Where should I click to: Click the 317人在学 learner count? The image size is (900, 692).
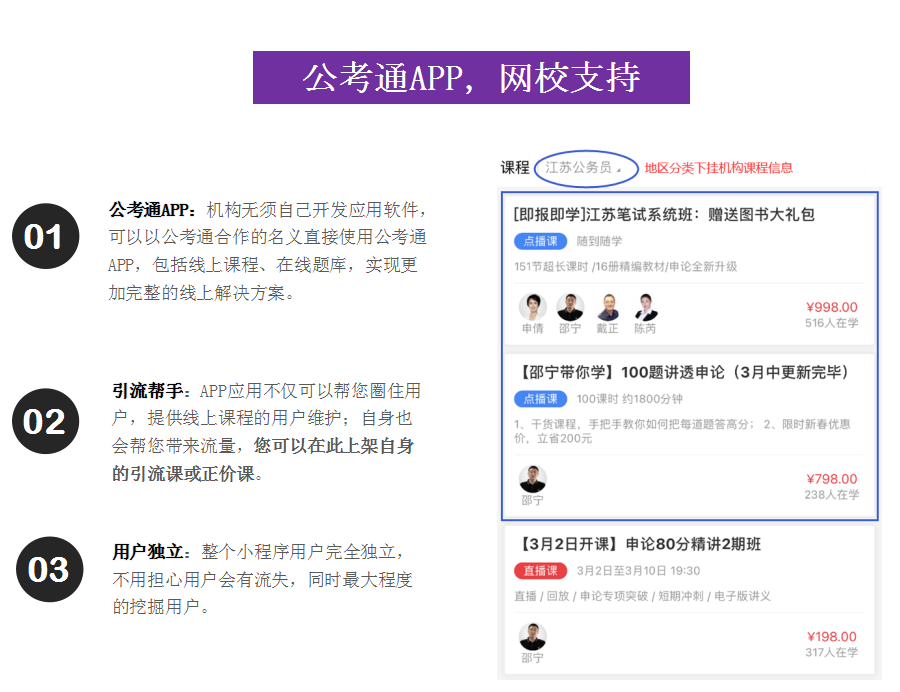tap(832, 652)
